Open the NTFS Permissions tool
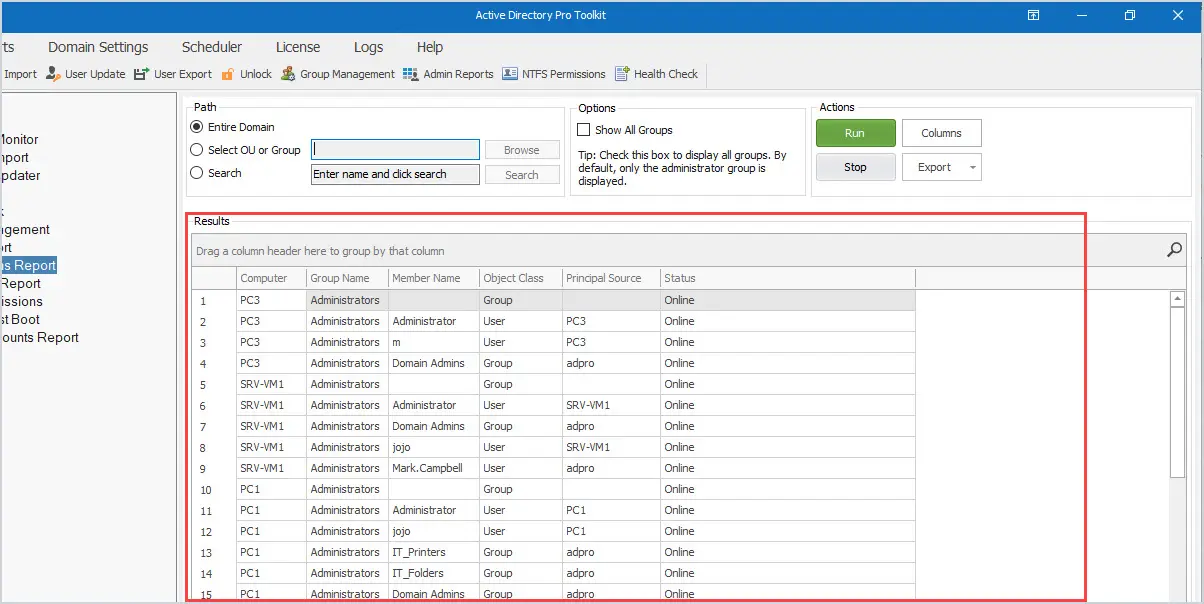The width and height of the screenshot is (1204, 604). coord(554,74)
